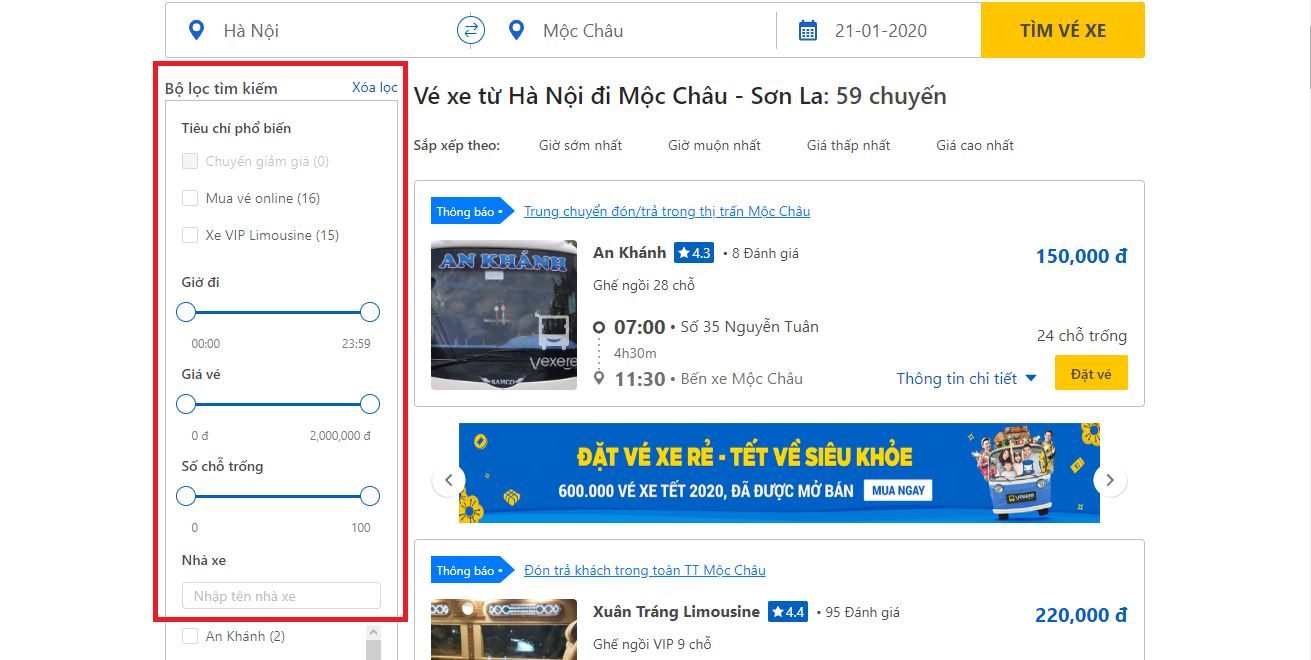The height and width of the screenshot is (660, 1311).
Task: Click the TÌM VÉ XE search button
Action: point(1063,30)
